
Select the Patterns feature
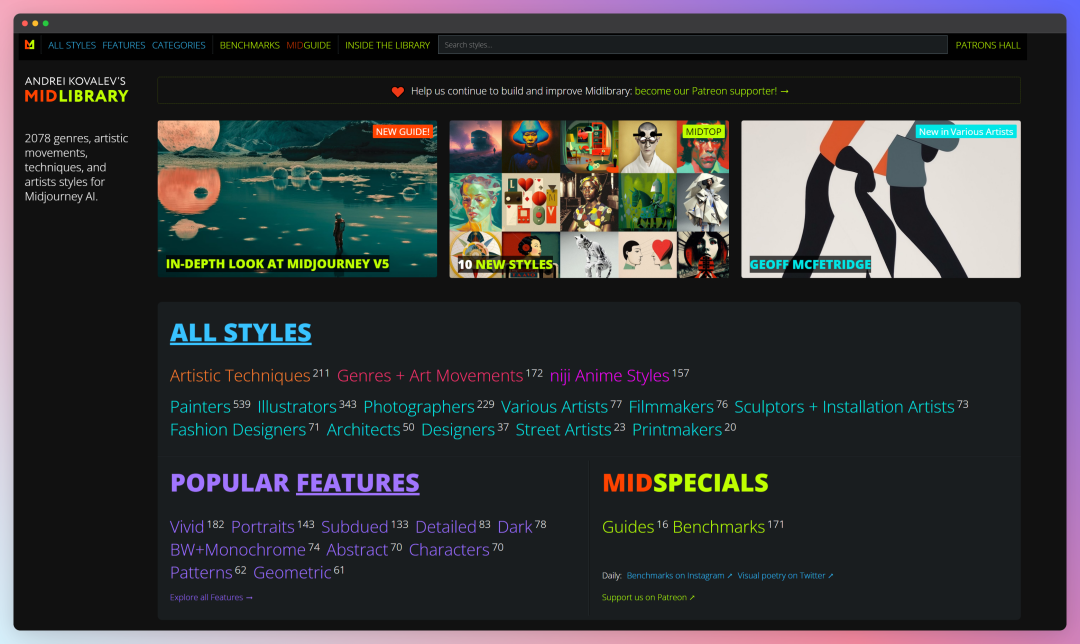201,572
